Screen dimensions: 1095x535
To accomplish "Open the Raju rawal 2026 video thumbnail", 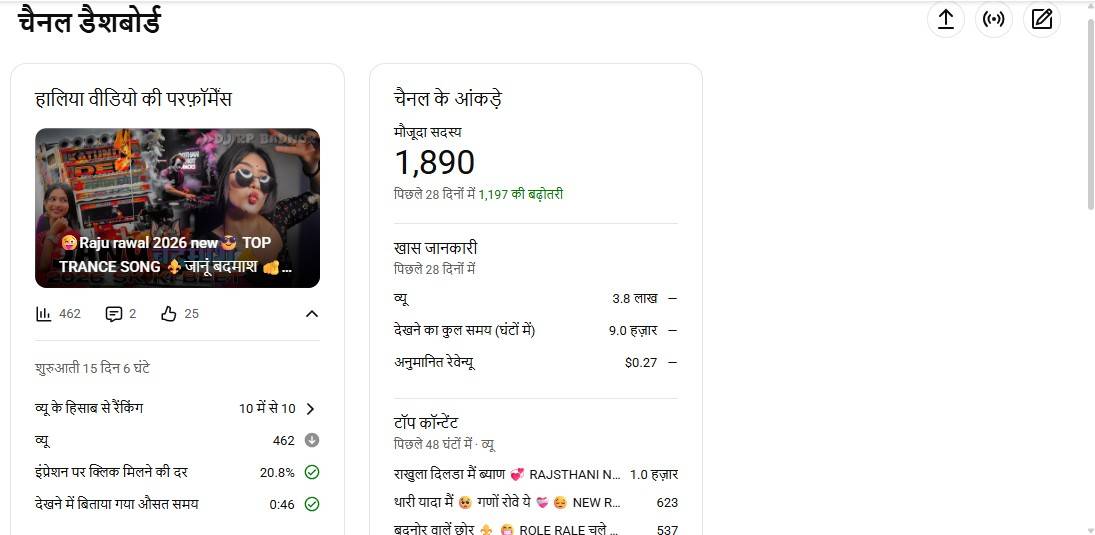I will coord(177,208).
